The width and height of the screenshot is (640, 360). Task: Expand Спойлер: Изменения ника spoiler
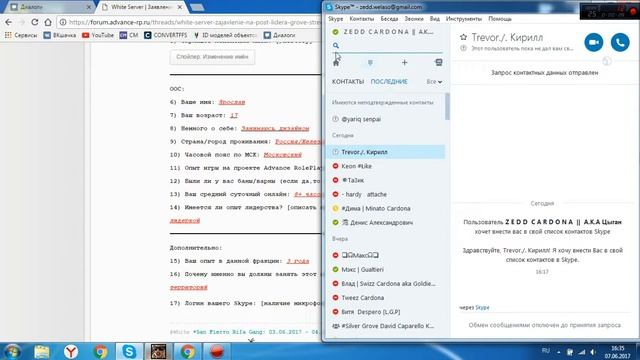(212, 57)
